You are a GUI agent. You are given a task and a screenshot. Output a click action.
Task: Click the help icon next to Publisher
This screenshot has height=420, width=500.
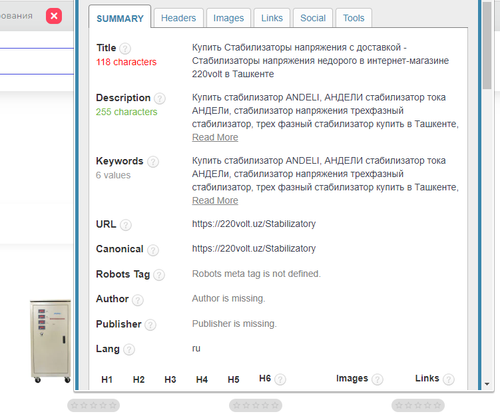[x=150, y=325]
